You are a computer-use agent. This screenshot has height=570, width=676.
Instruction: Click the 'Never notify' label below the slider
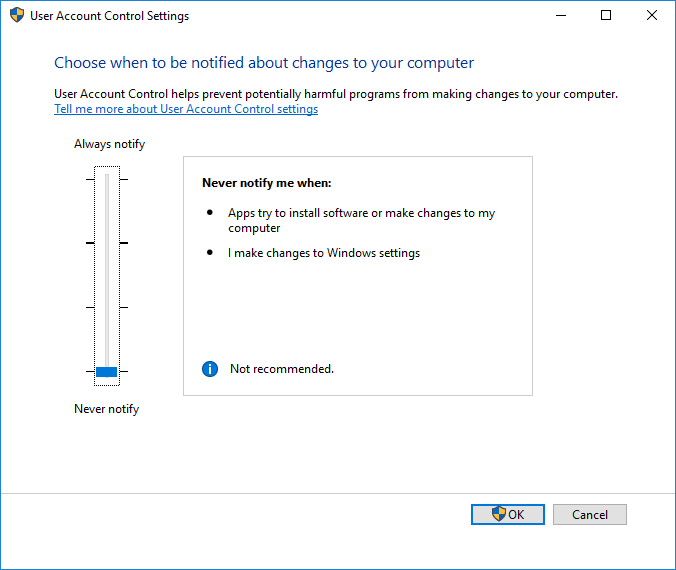tap(106, 409)
